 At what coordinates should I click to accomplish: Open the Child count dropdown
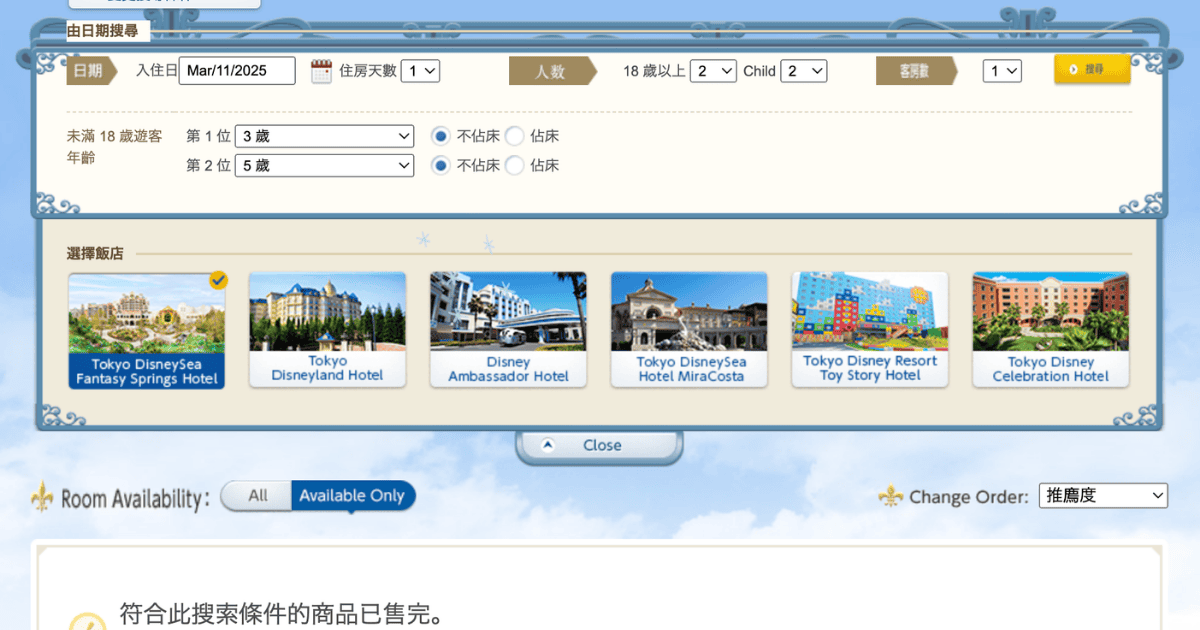[x=804, y=71]
